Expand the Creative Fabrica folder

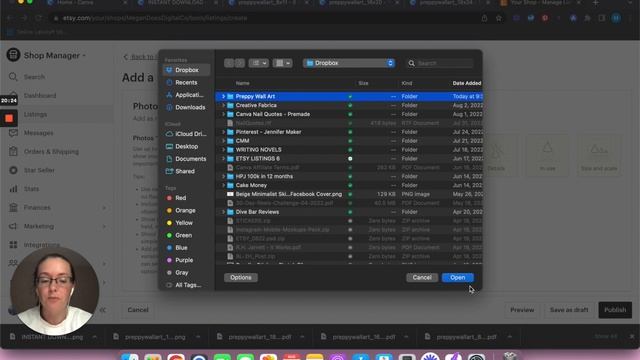[x=223, y=105]
